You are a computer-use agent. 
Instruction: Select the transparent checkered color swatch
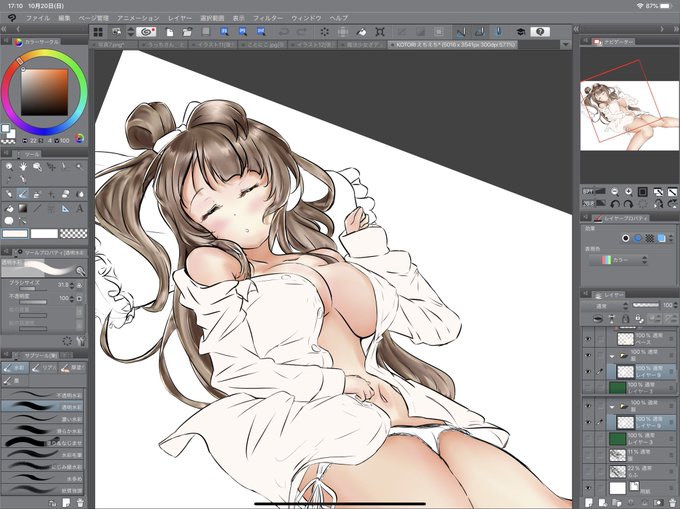(73, 234)
